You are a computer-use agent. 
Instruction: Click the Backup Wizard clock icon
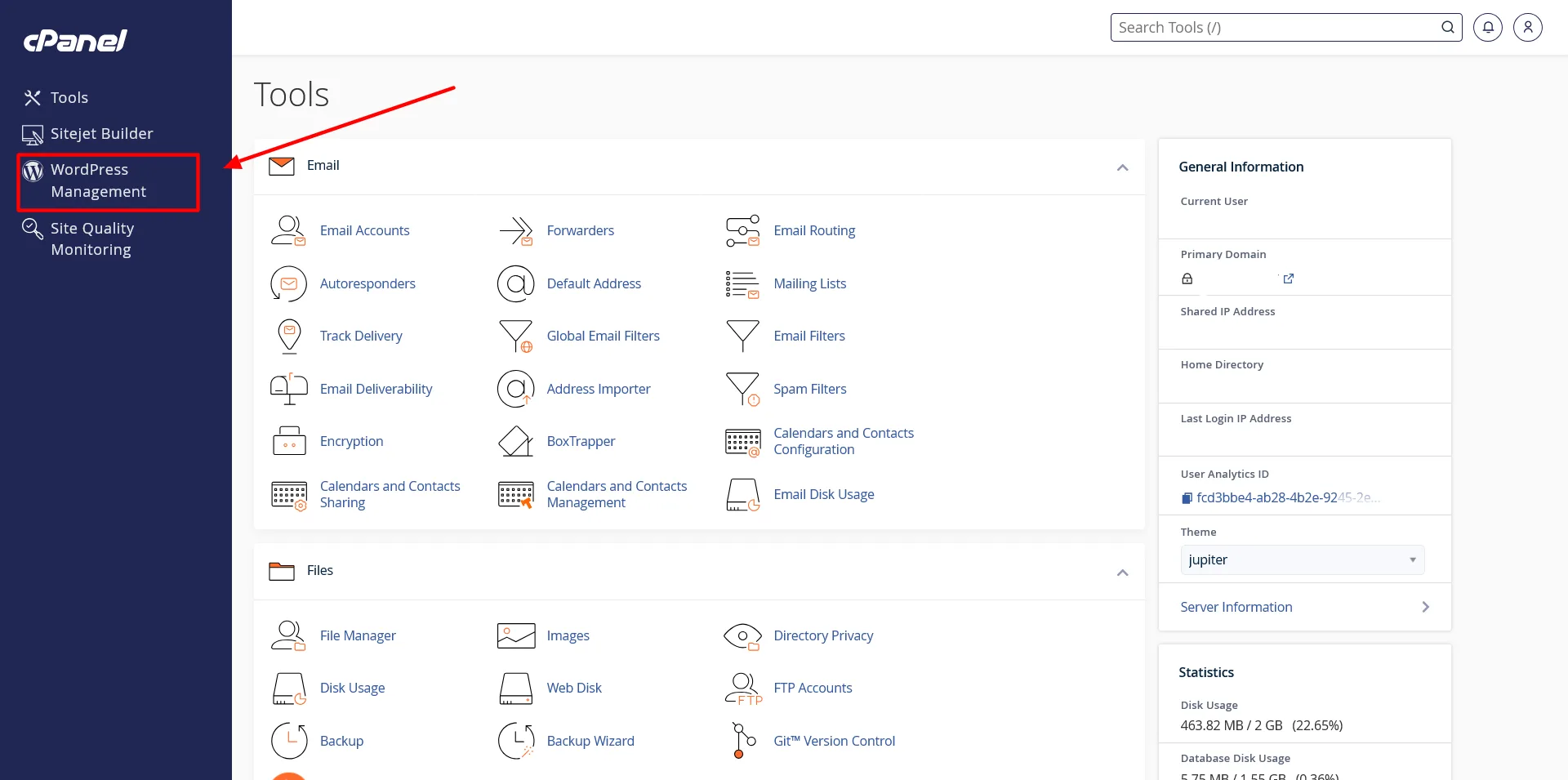click(516, 741)
